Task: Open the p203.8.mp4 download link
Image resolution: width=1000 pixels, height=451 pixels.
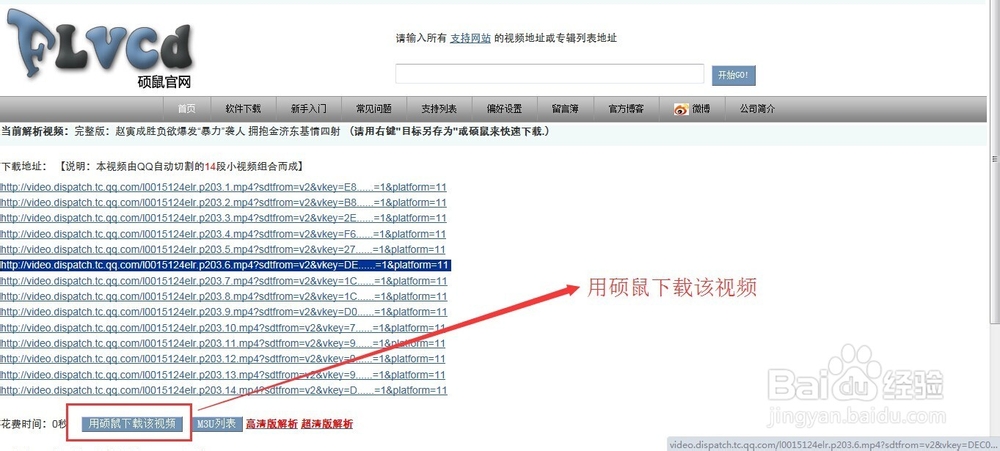Action: [x=223, y=297]
